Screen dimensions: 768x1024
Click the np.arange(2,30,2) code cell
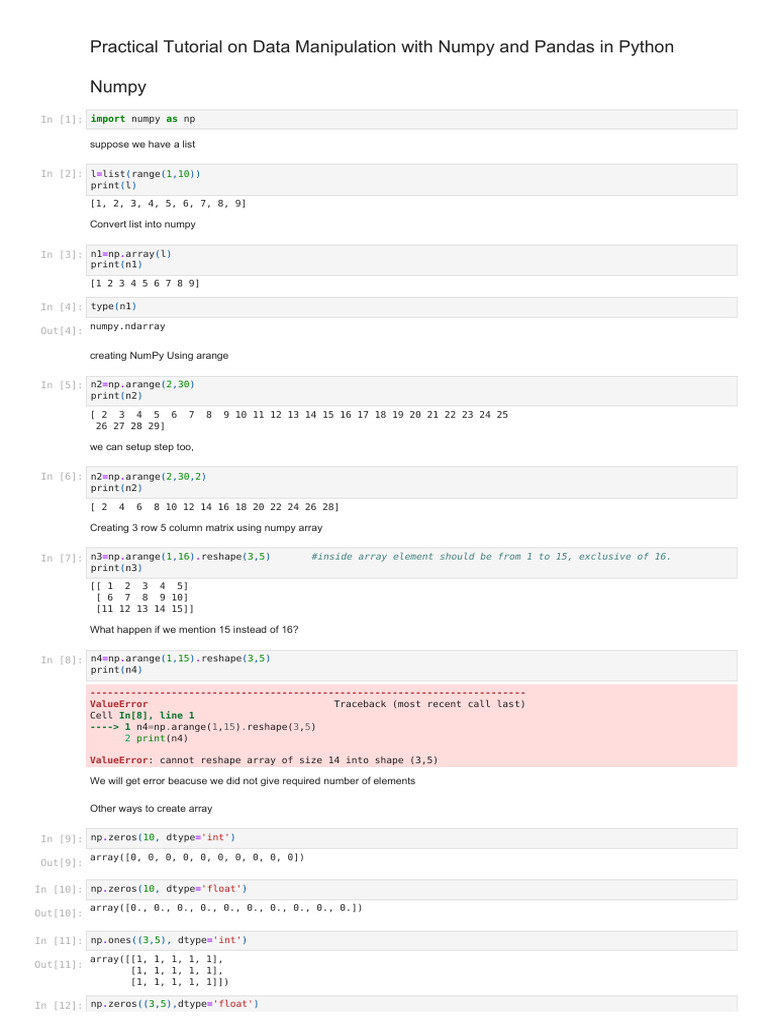412,482
